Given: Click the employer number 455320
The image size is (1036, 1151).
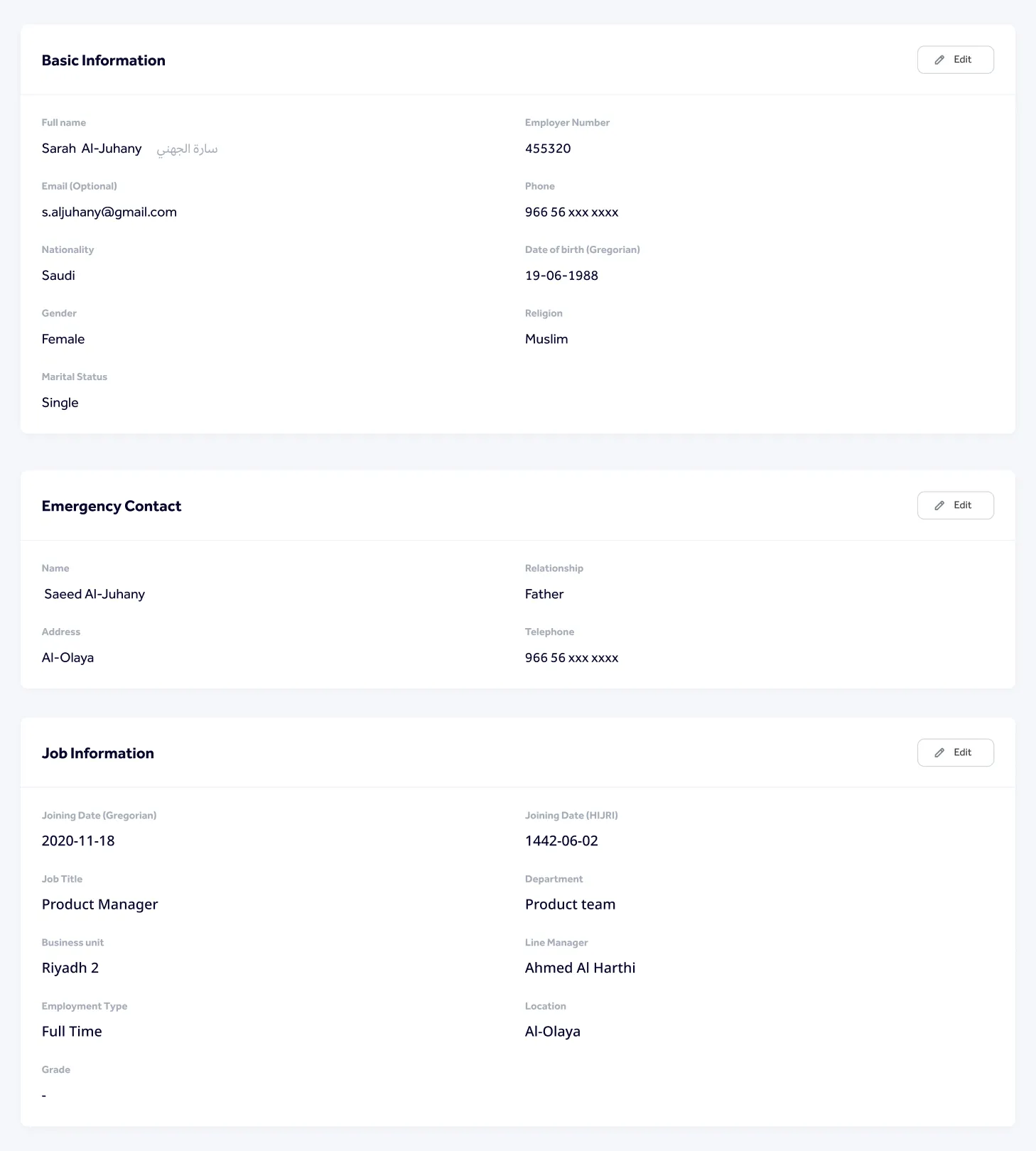Looking at the screenshot, I should click(548, 148).
